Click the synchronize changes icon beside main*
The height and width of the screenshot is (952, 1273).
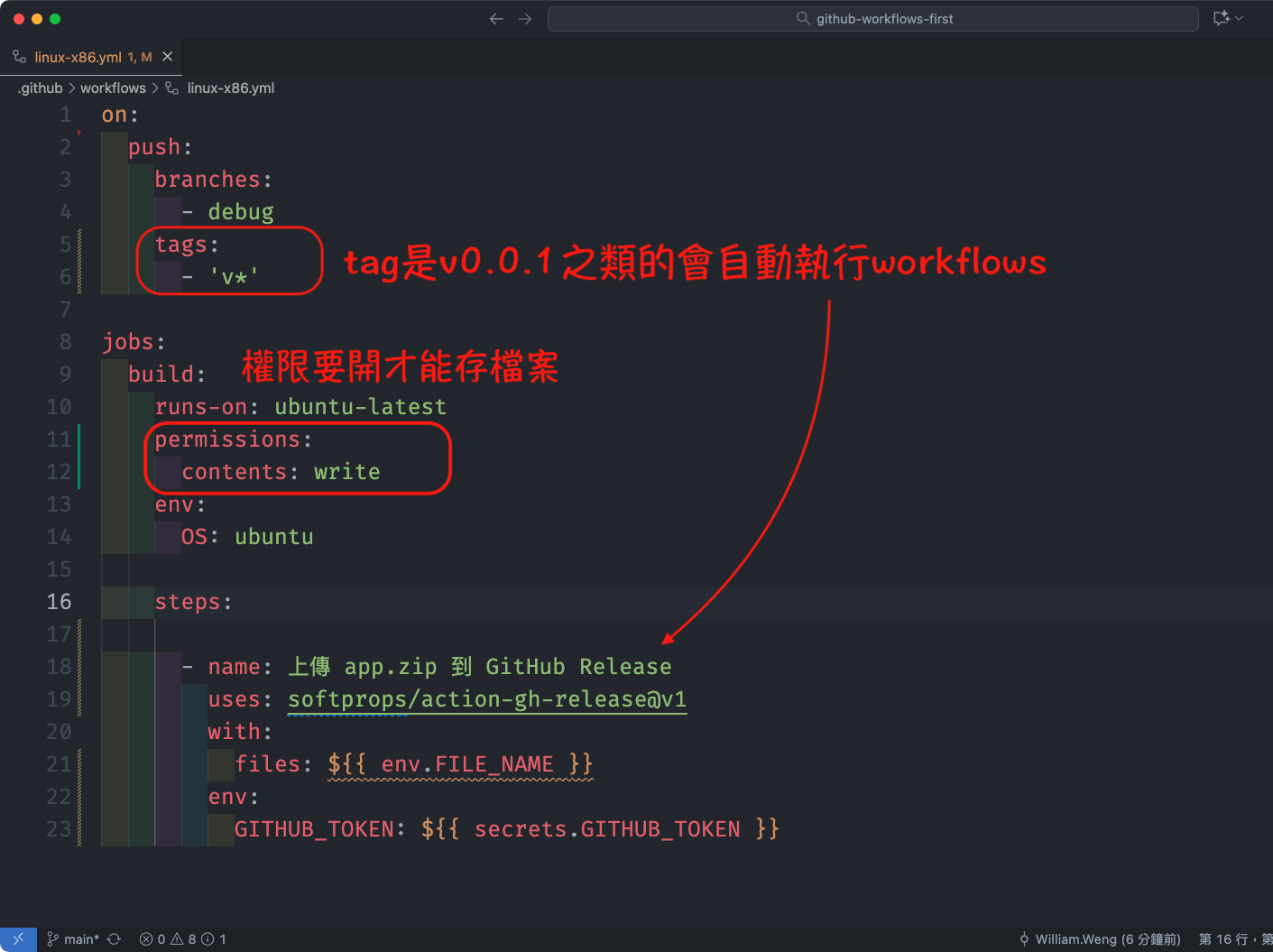(115, 939)
